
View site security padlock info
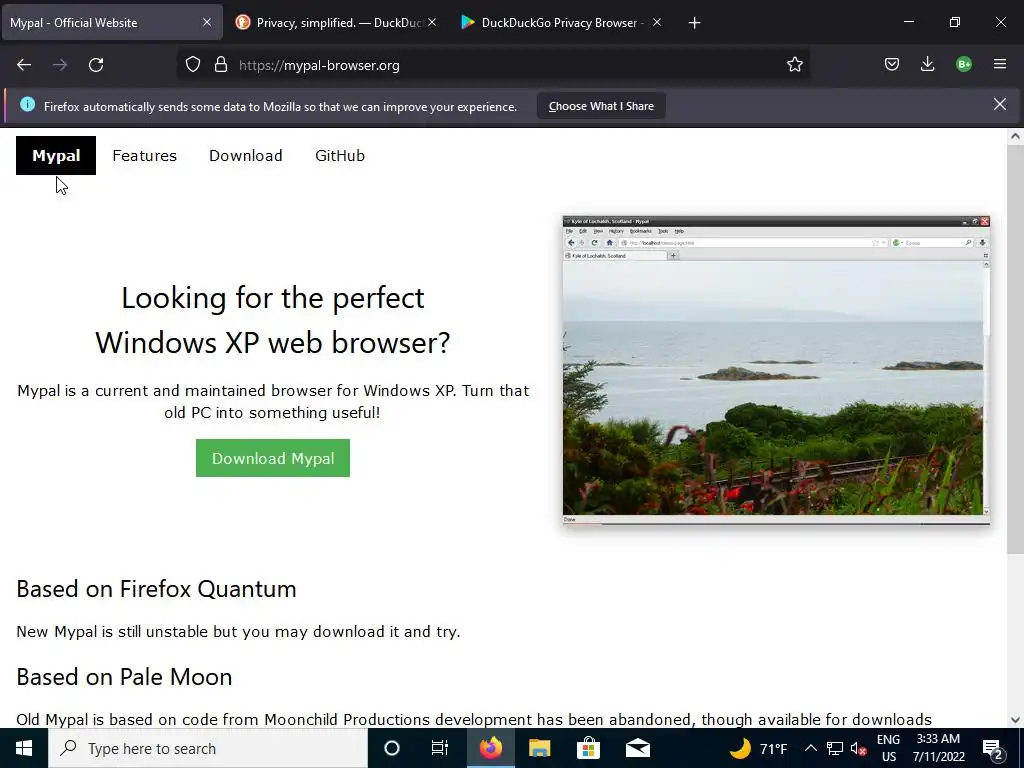point(221,65)
